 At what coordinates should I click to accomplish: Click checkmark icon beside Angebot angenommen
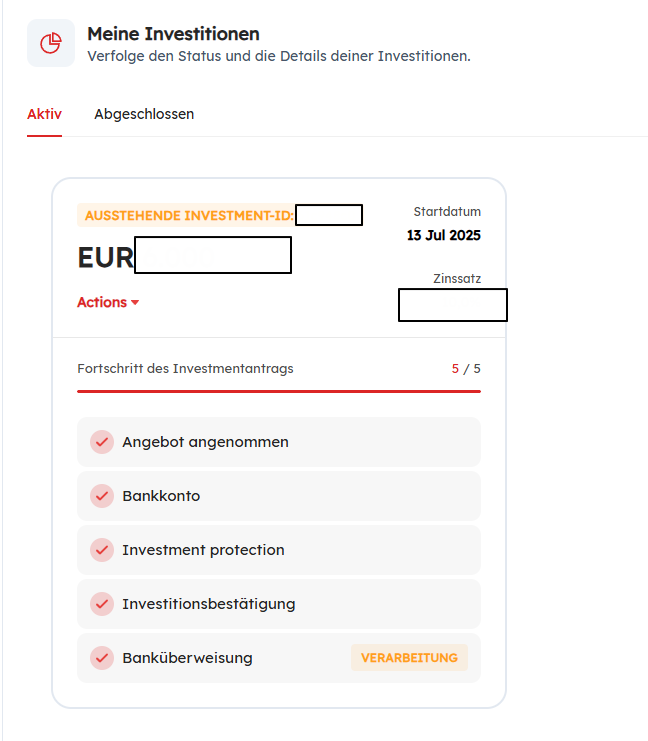tap(101, 442)
